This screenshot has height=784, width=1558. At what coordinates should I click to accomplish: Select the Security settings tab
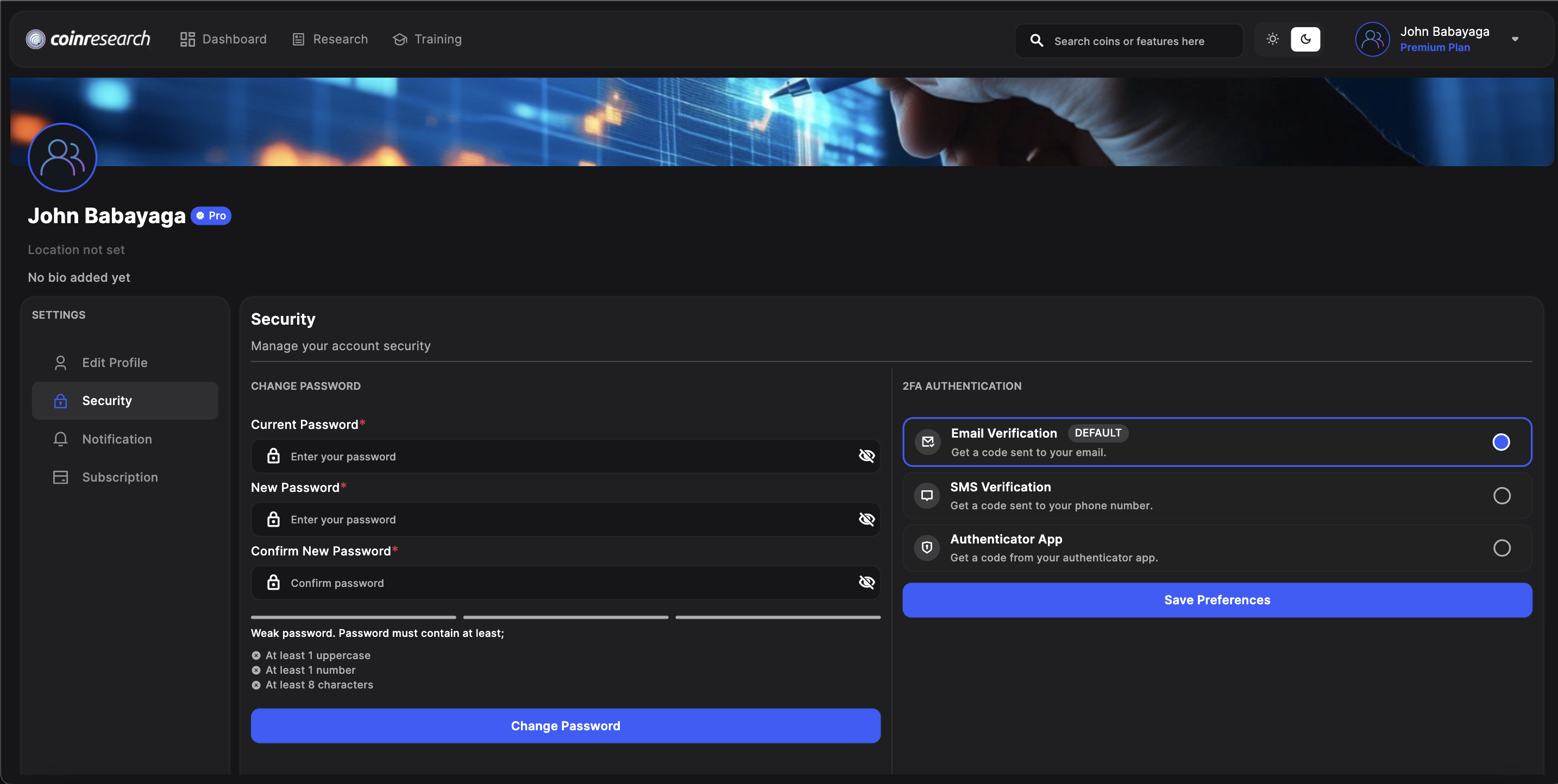[x=124, y=401]
